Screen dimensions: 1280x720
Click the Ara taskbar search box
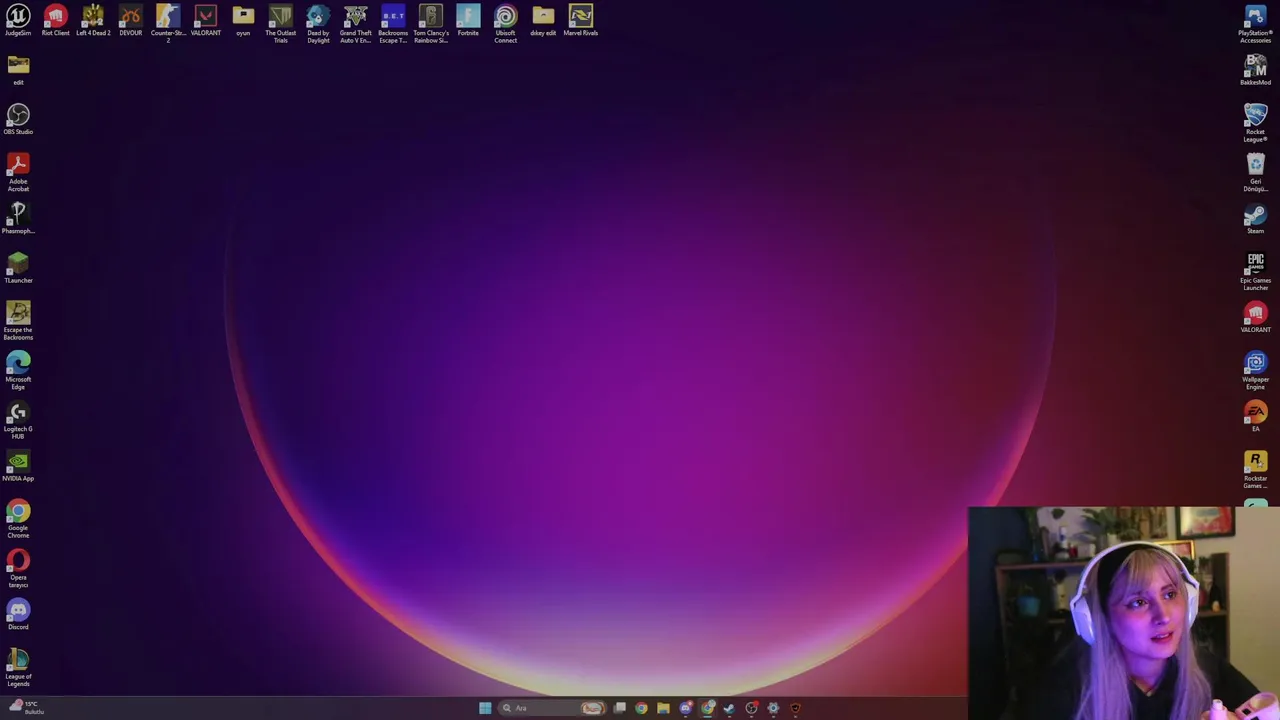point(555,708)
